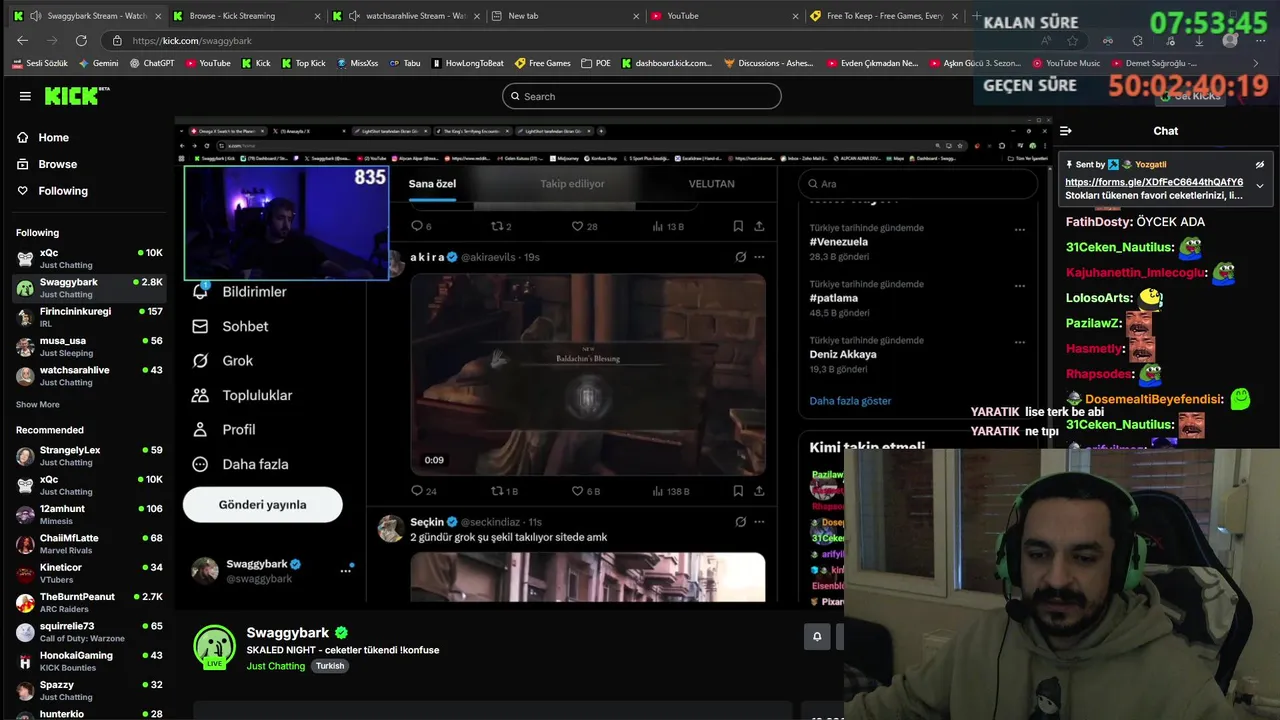The image size is (1280, 720).
Task: Click the Gönderi yayınla button in streamed X
Action: pos(262,505)
